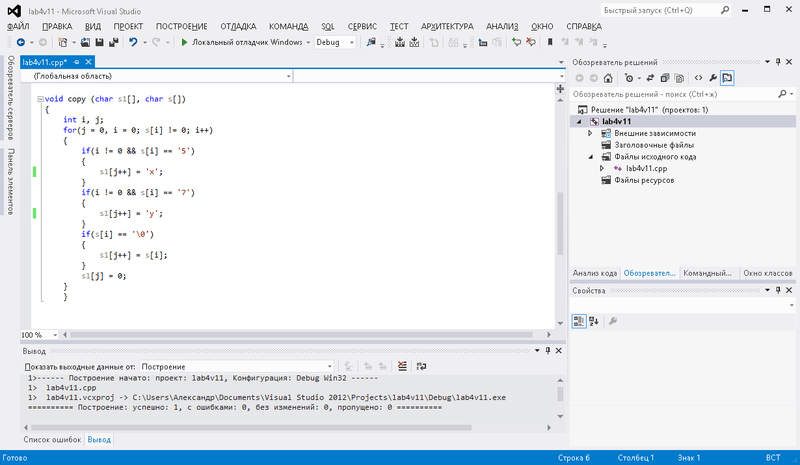The height and width of the screenshot is (465, 800).
Task: Click Collapse All icon in Solution Explorer
Action: pos(665,77)
